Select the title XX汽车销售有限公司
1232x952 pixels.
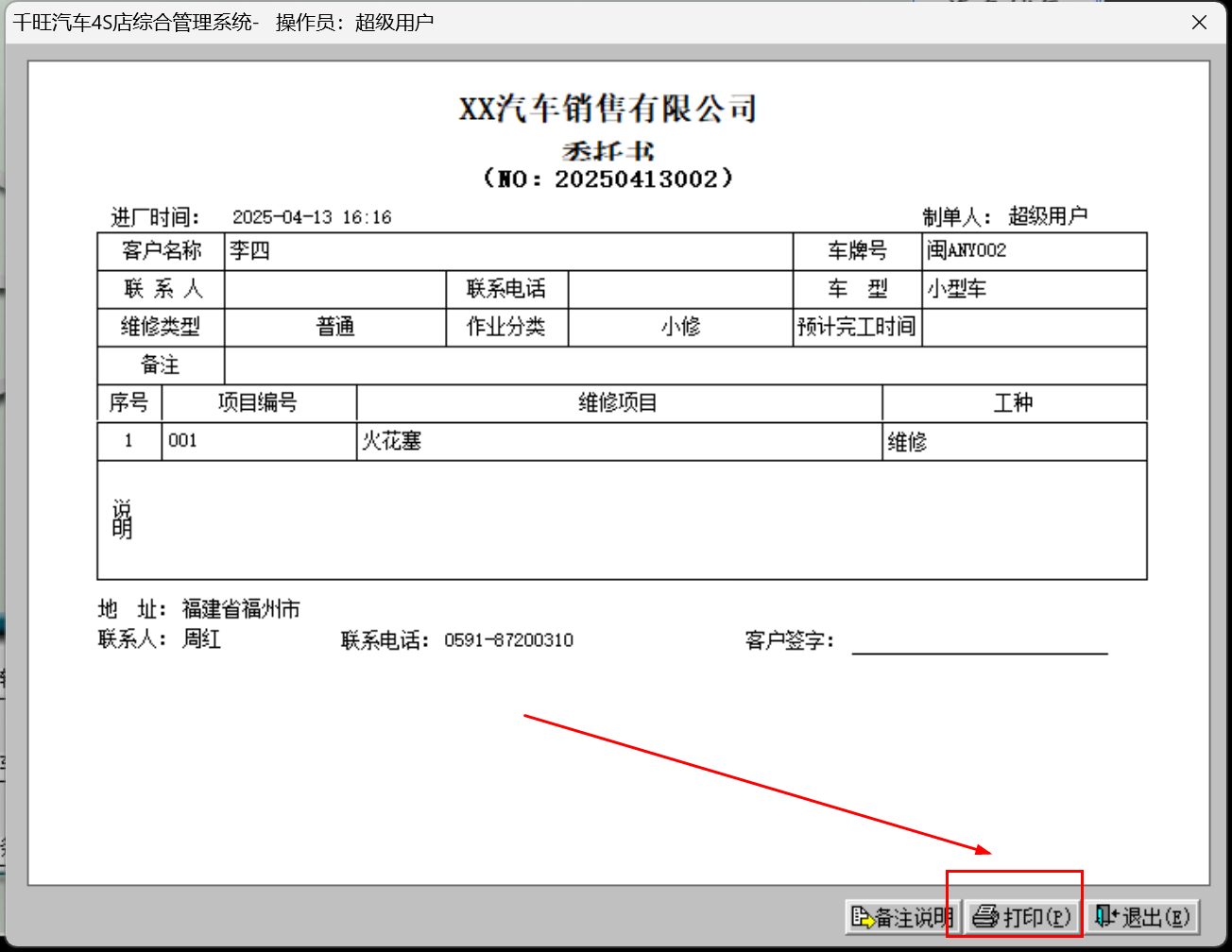point(608,109)
